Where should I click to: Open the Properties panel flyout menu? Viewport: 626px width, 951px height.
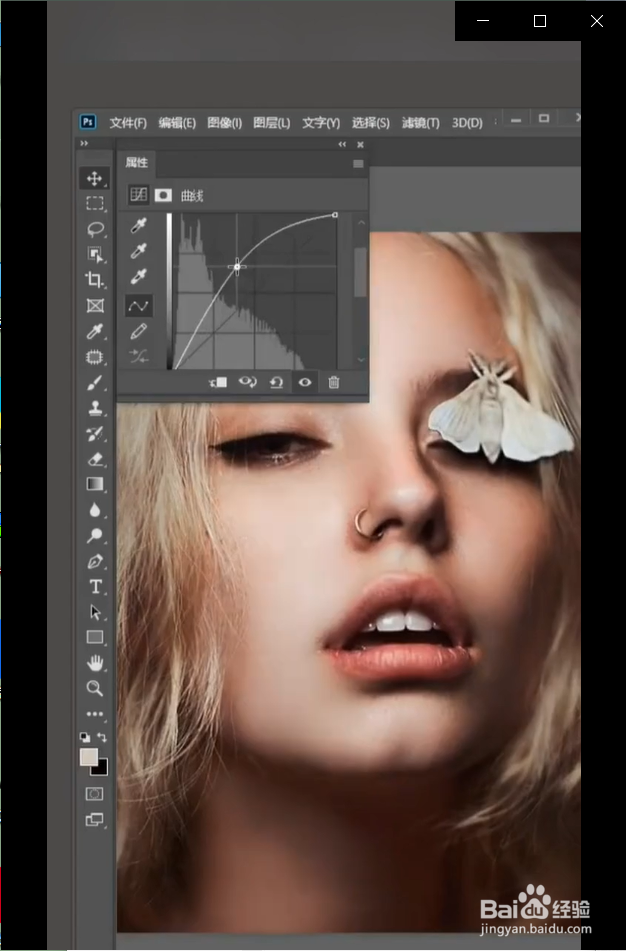pos(358,164)
